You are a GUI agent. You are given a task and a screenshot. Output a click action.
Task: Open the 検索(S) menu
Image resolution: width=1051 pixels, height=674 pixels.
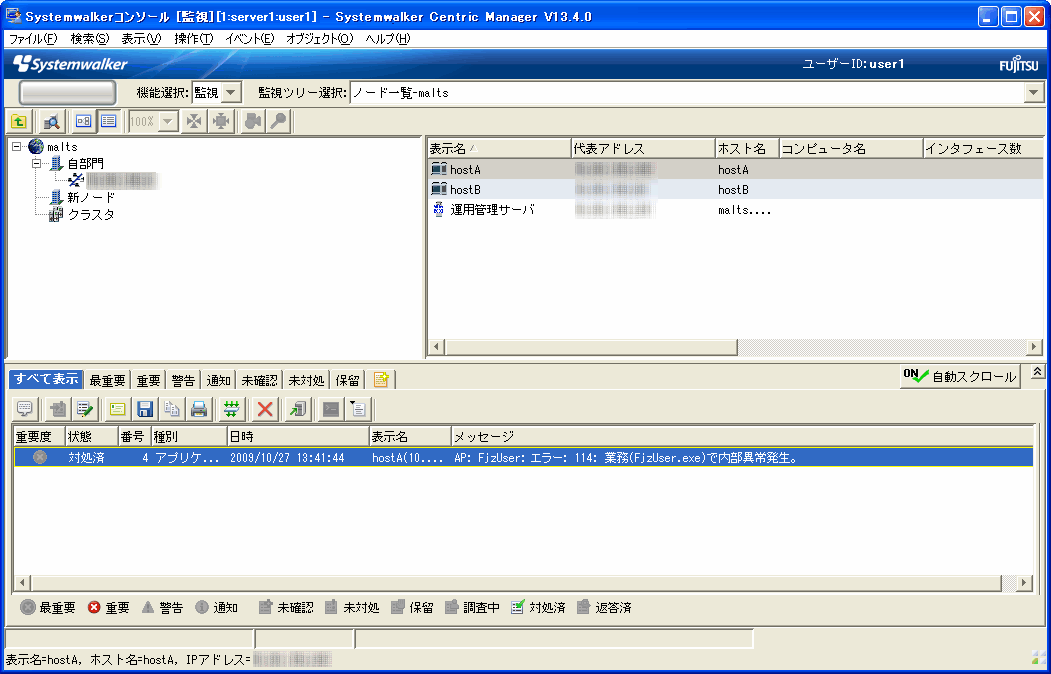(x=89, y=39)
